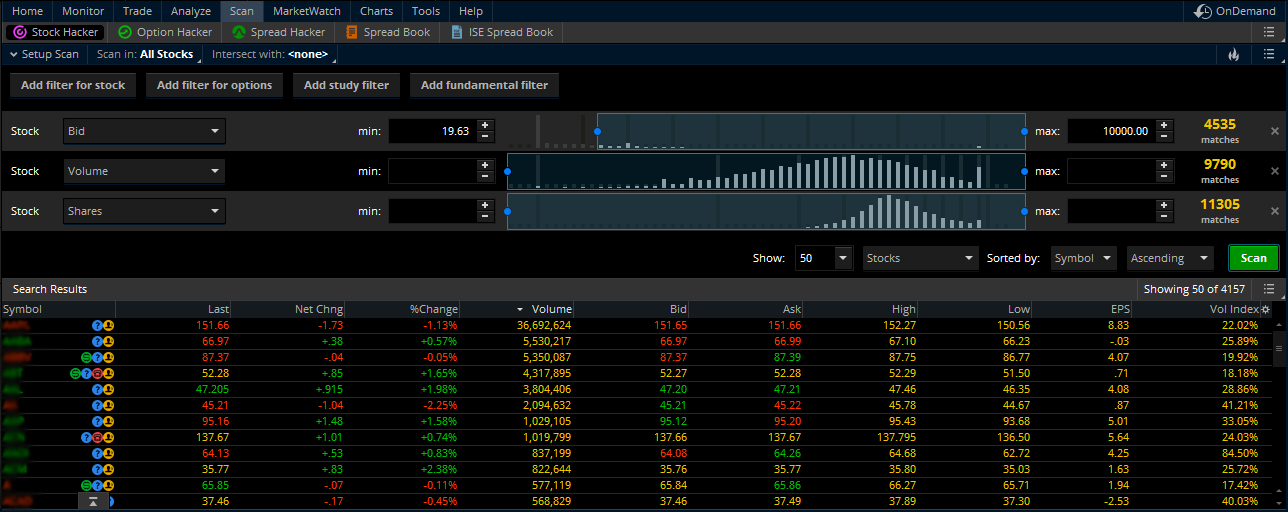This screenshot has height=512, width=1288.
Task: Click the blue question-mark icon in the 66.97 row
Action: (97, 341)
